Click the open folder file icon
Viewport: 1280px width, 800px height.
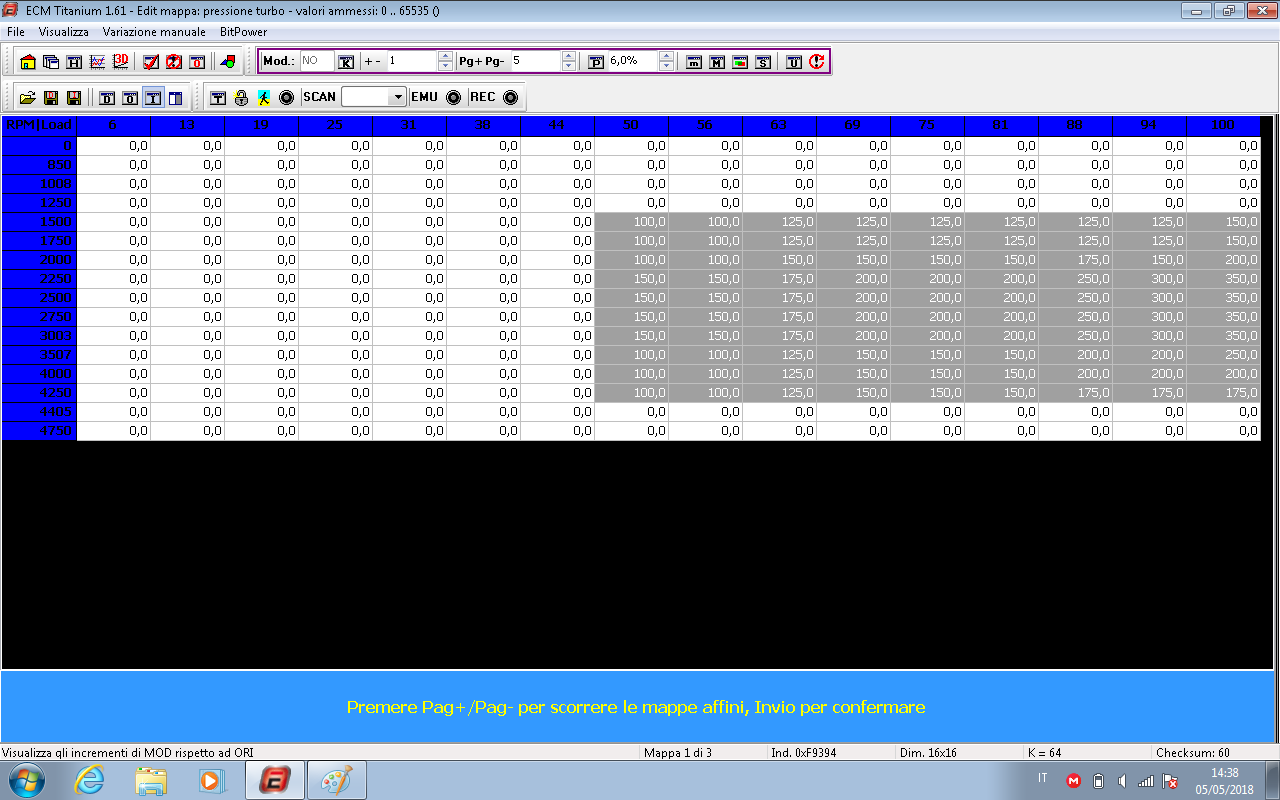coord(27,98)
